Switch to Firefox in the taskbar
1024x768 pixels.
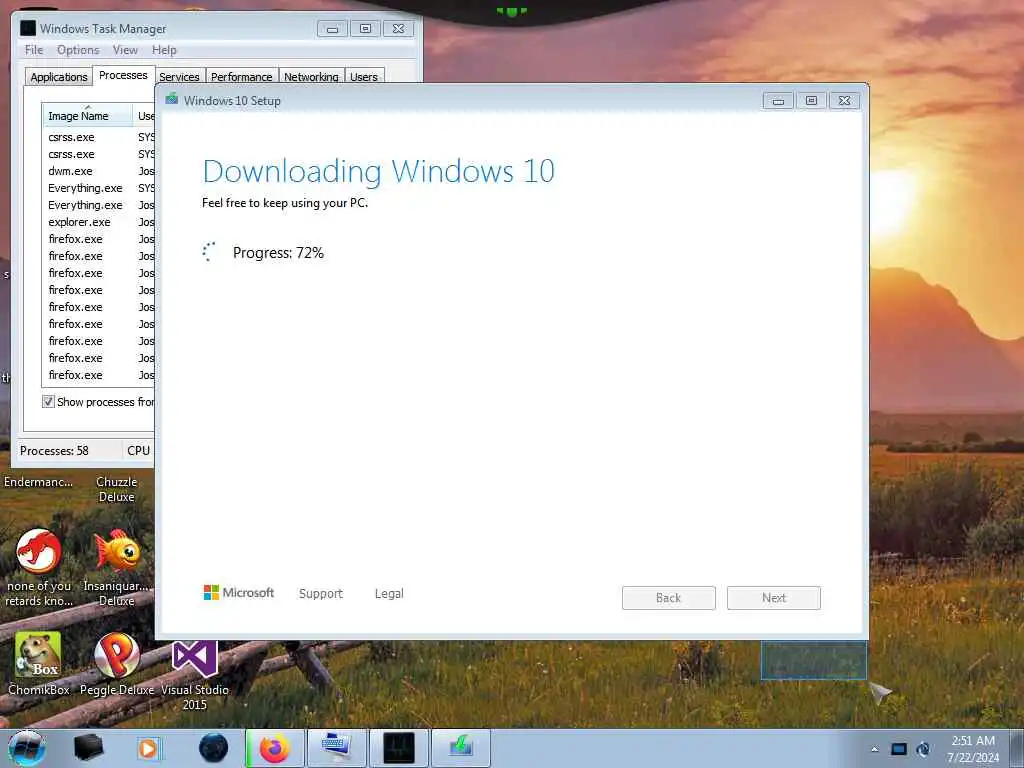click(275, 748)
